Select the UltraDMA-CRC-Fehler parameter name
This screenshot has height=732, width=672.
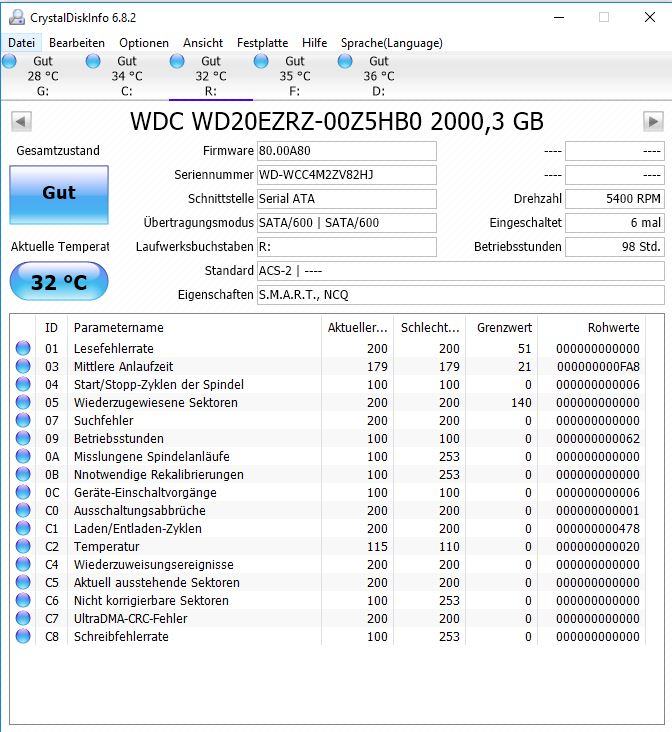coord(131,619)
